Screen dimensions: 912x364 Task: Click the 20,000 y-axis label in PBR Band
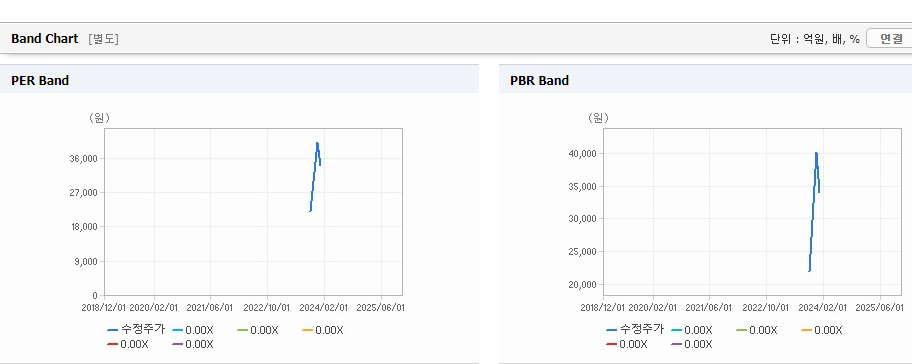(583, 284)
